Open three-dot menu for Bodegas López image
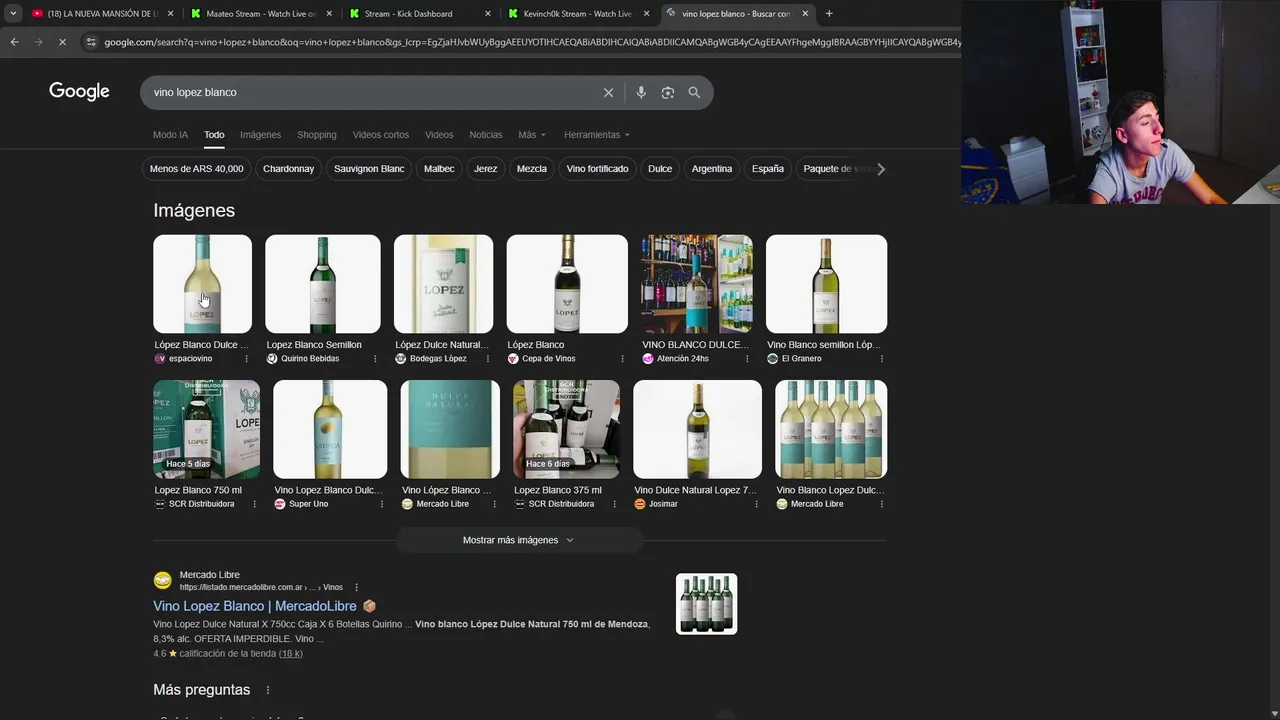This screenshot has height=720, width=1280. (488, 359)
